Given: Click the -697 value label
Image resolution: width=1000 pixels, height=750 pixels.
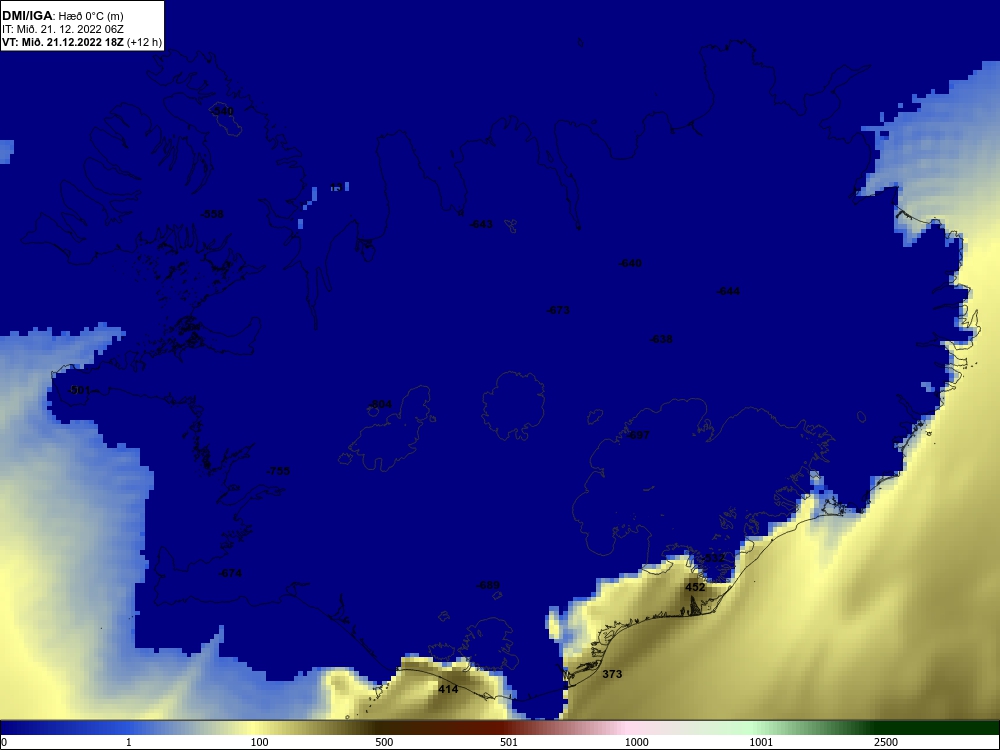Looking at the screenshot, I should coord(638,436).
